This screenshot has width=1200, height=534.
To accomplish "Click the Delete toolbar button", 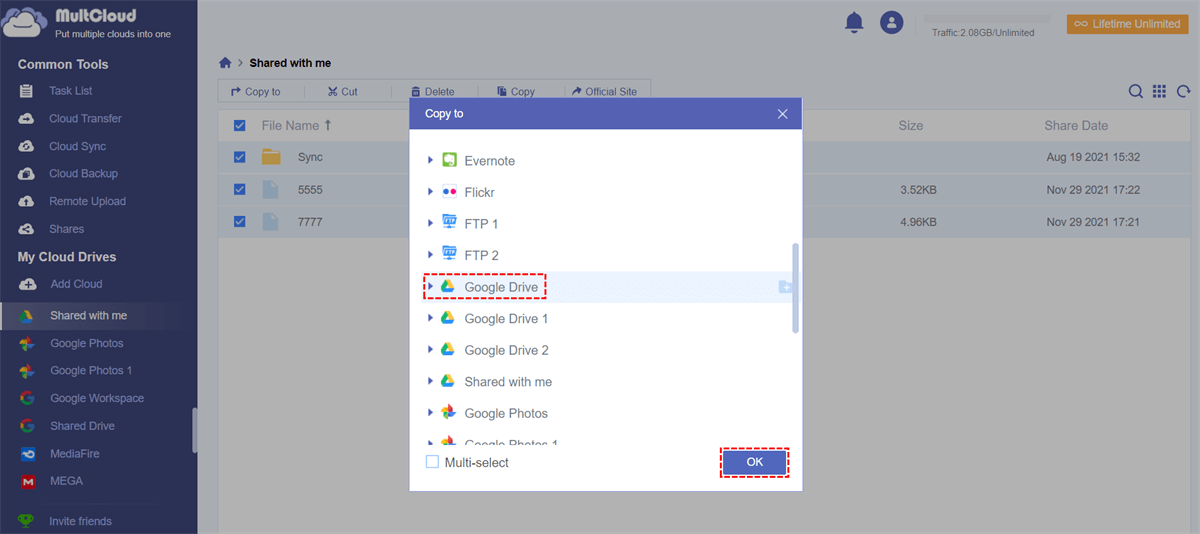I will [432, 91].
